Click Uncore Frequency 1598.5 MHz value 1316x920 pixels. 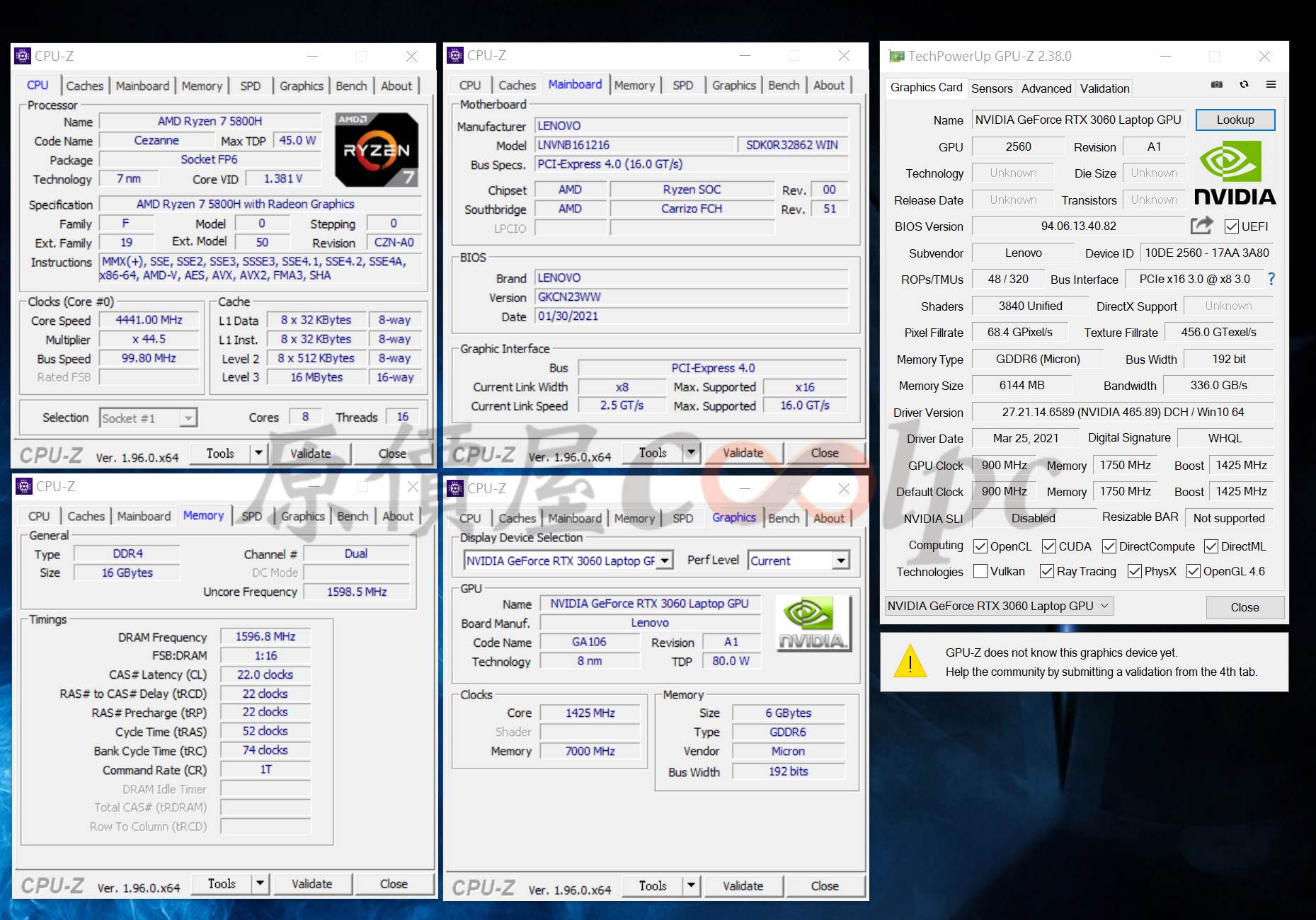coord(357,592)
